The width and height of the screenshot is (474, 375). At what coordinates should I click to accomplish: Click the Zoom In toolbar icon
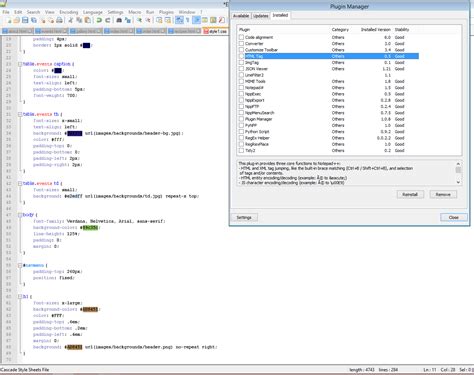[139, 20]
